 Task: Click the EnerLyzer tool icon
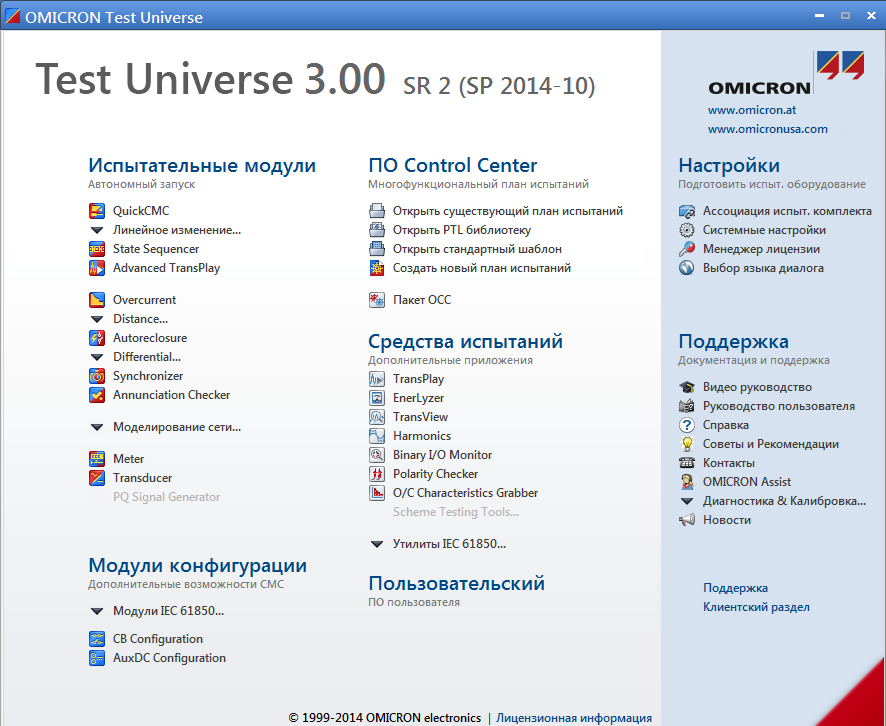[377, 398]
